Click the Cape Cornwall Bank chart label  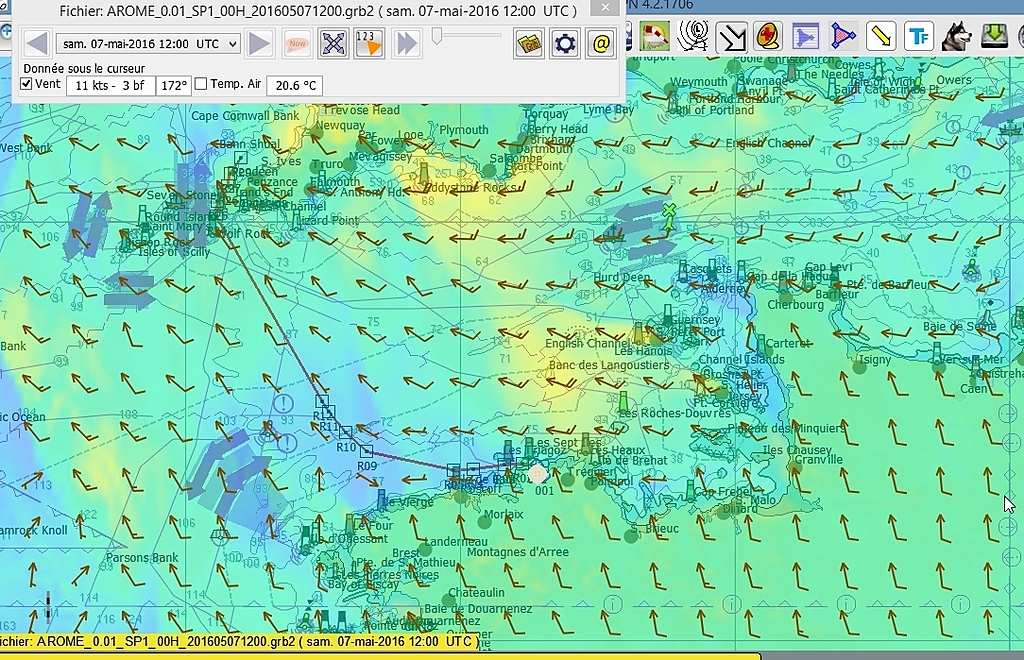[245, 116]
